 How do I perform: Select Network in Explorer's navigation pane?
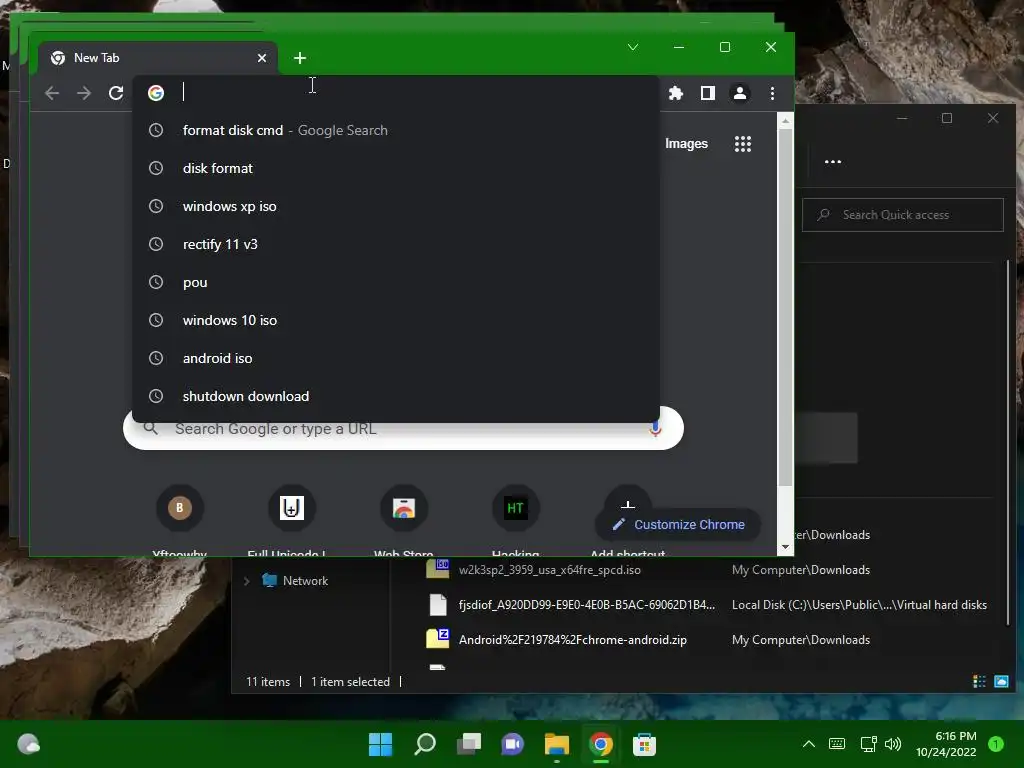(305, 581)
